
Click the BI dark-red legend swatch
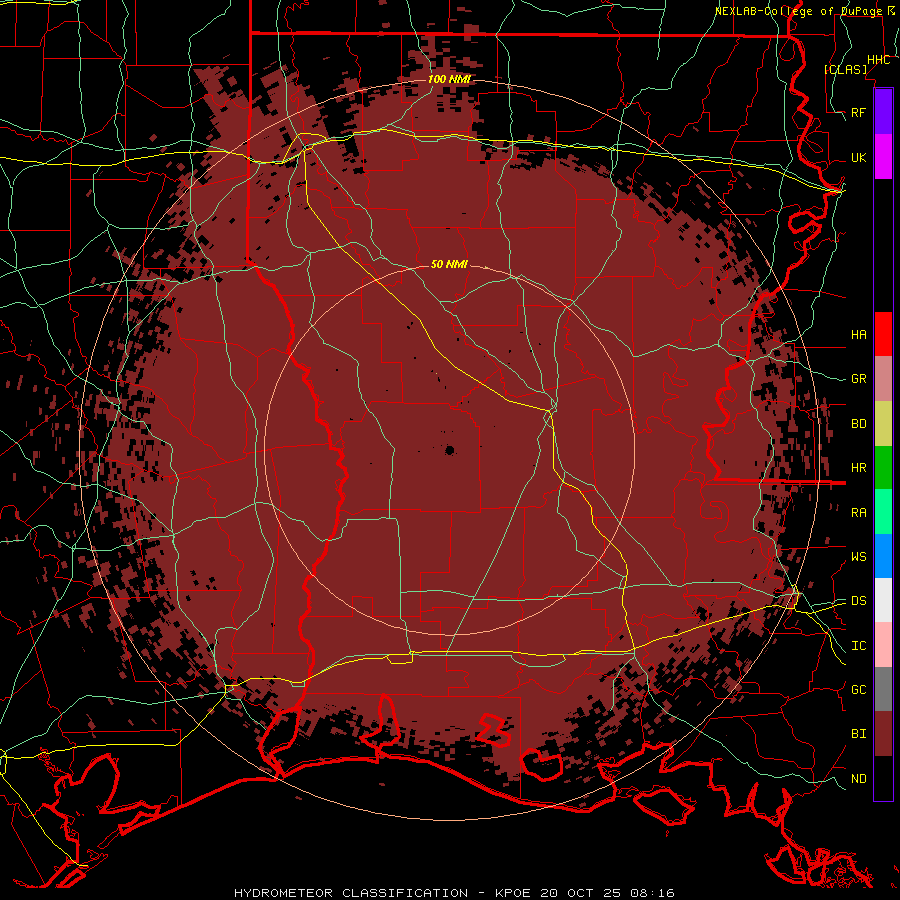883,734
